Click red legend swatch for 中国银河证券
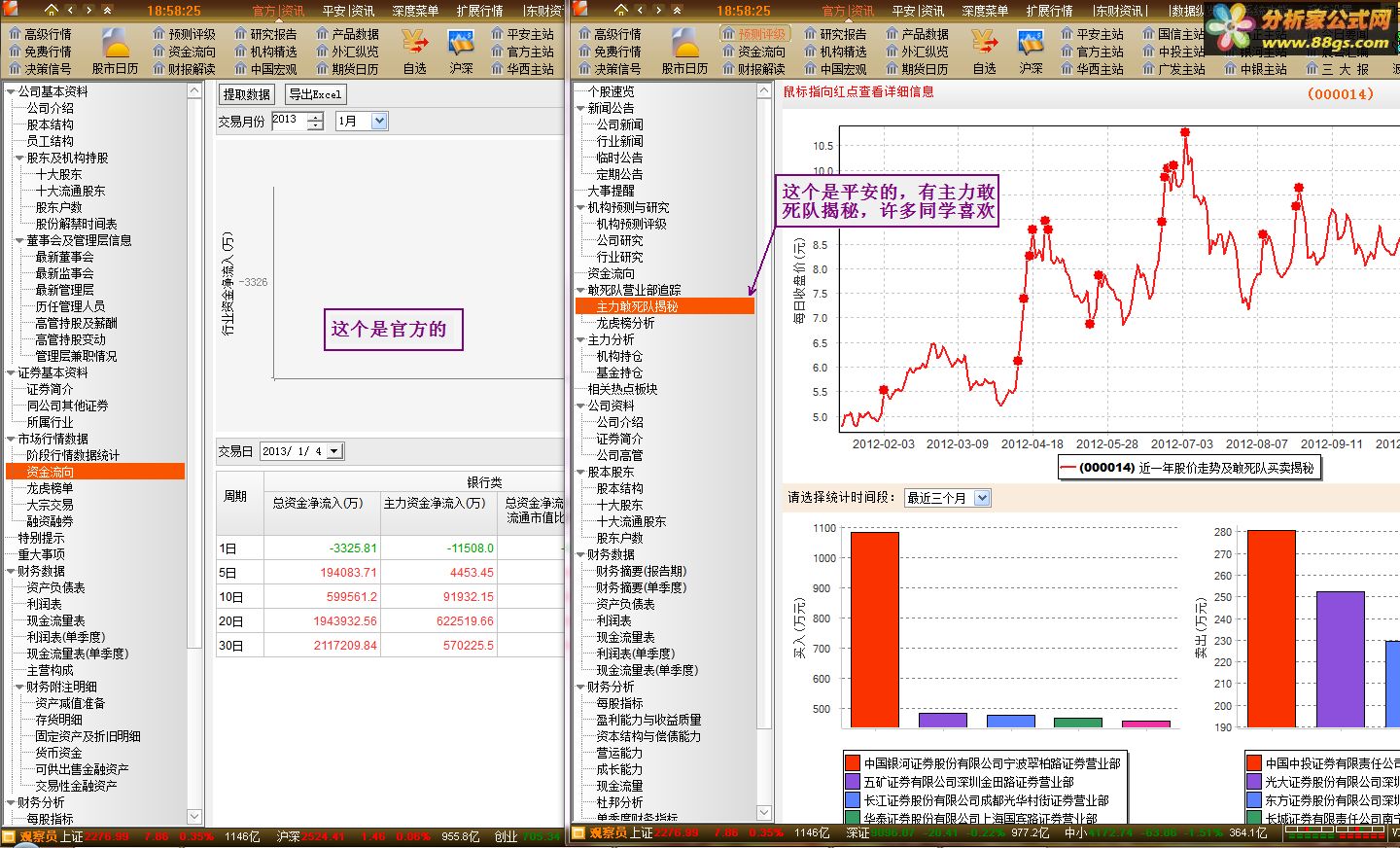1400x848 pixels. (x=853, y=763)
